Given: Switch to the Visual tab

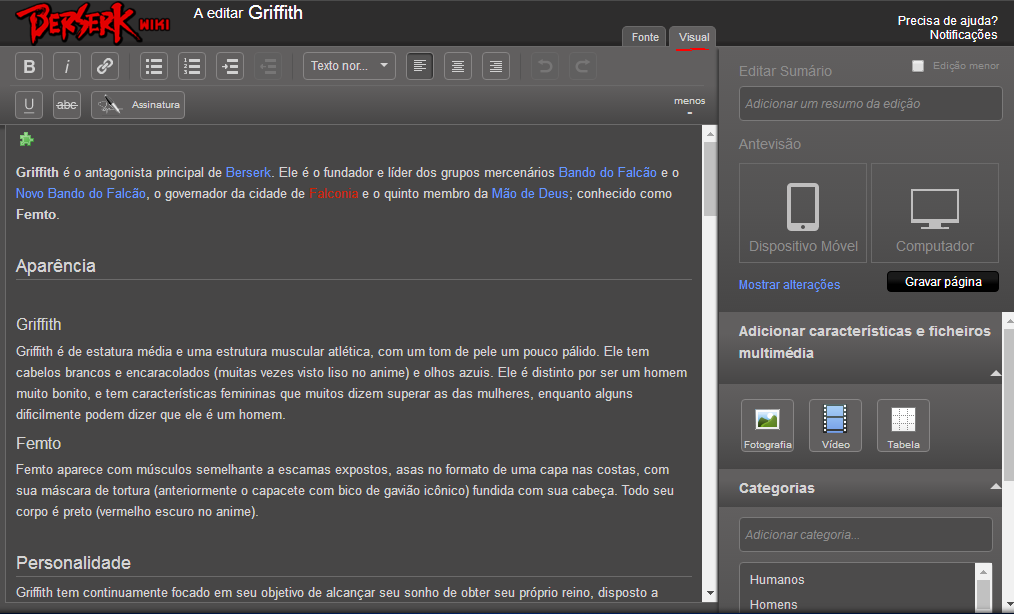Looking at the screenshot, I should click(694, 37).
